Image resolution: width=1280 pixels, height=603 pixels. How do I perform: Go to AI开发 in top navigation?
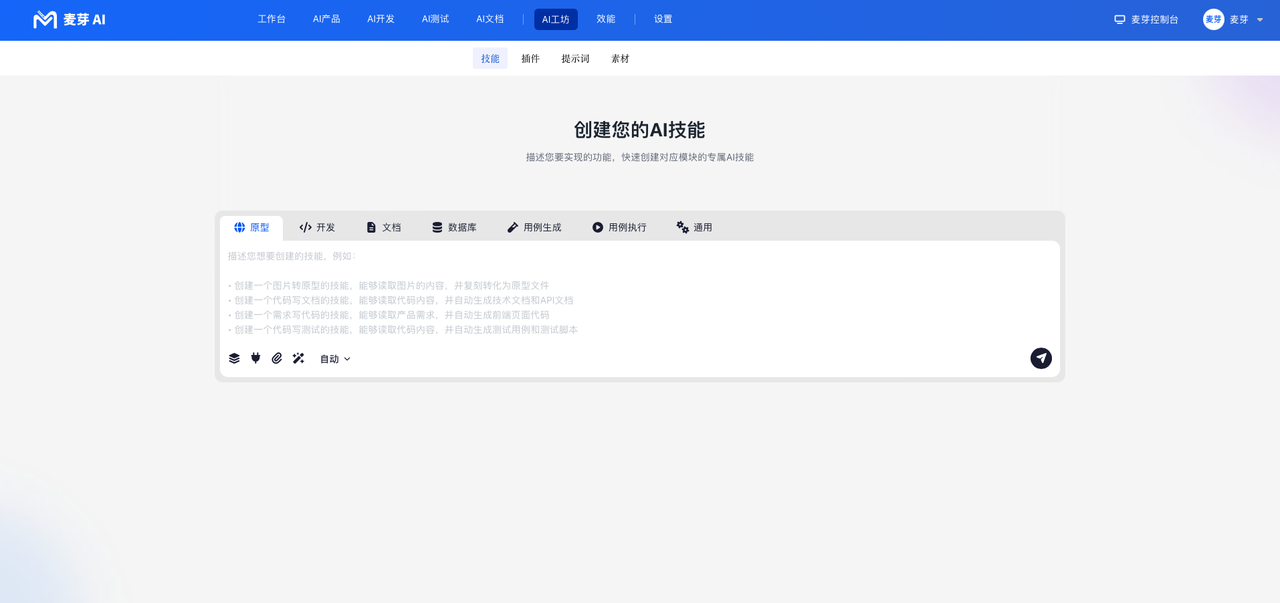[x=381, y=19]
